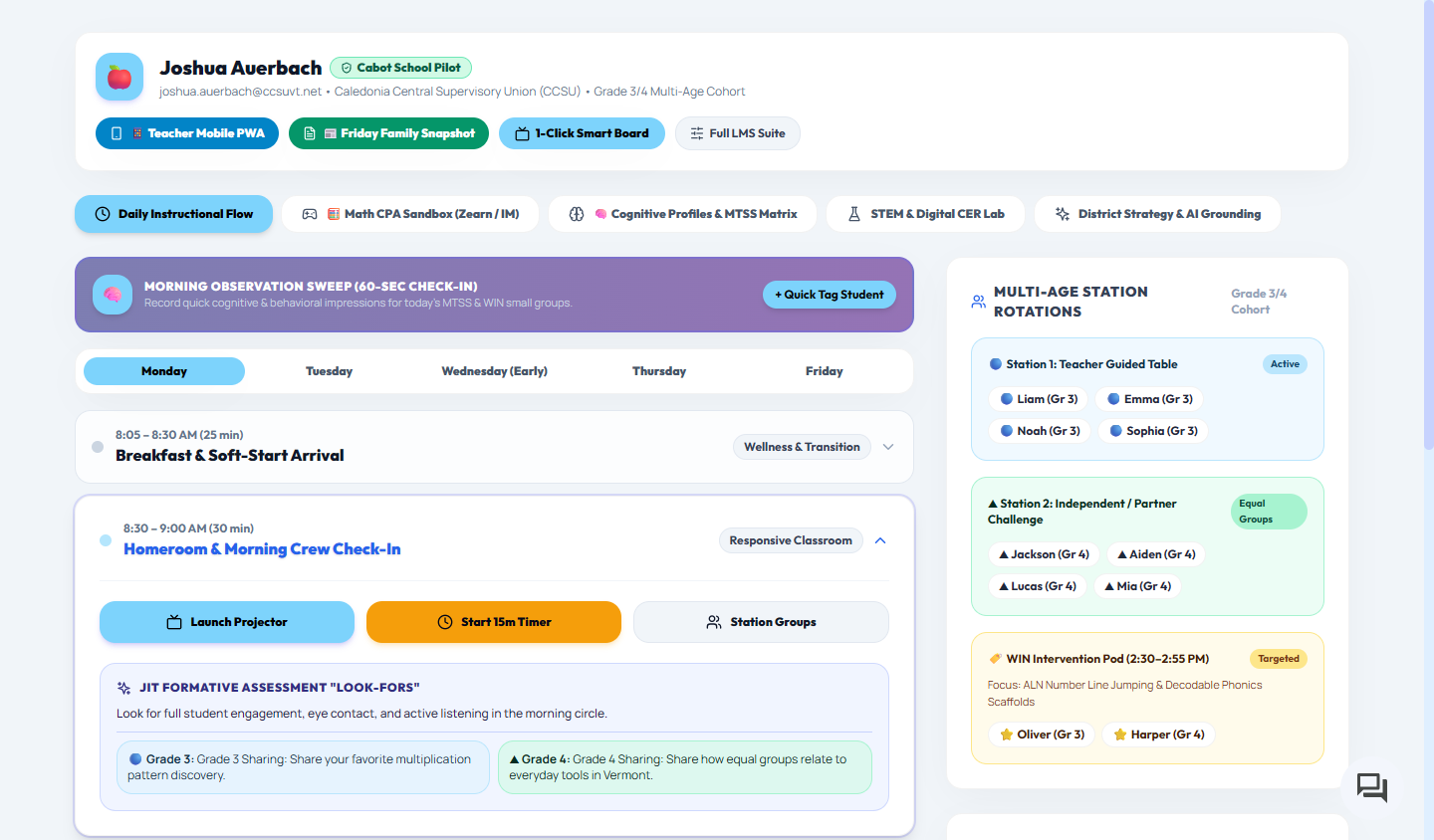This screenshot has width=1434, height=840.
Task: Open the chat bubbles icon
Action: tap(1372, 788)
